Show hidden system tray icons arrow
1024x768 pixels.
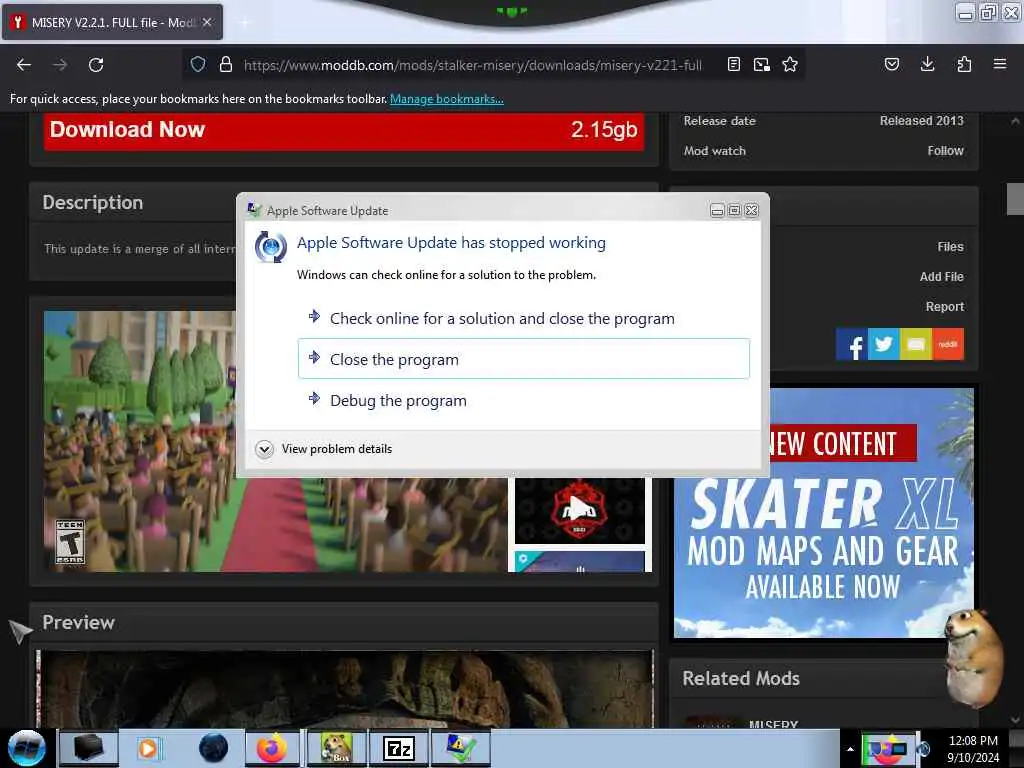tap(850, 749)
